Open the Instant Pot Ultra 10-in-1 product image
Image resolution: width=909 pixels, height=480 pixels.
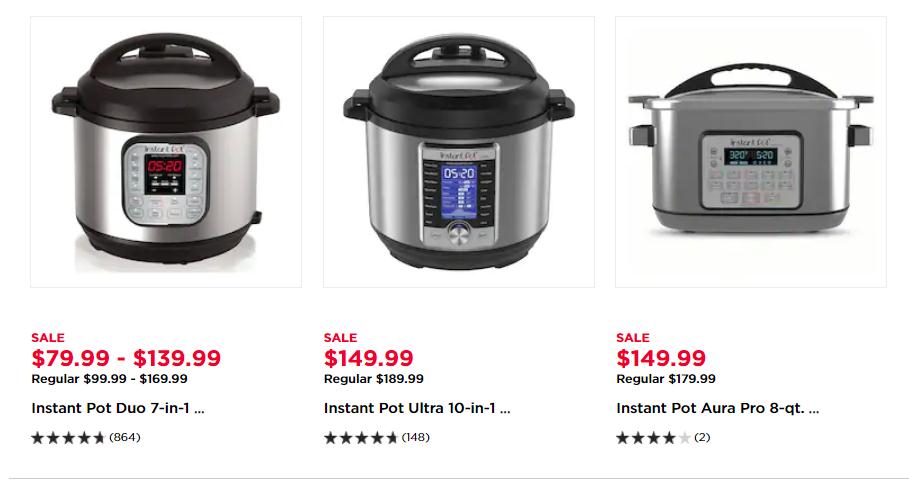tap(459, 152)
